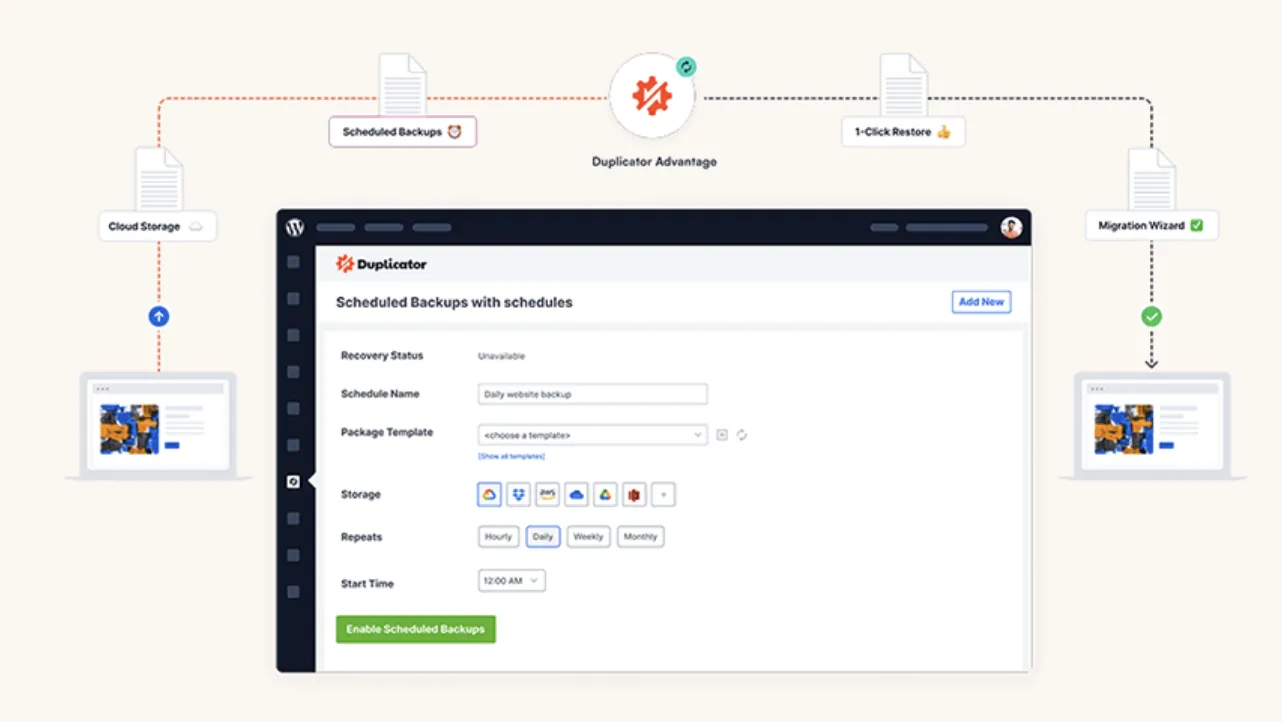This screenshot has height=722, width=1282.
Task: Set Repeats to Daily
Action: 543,537
